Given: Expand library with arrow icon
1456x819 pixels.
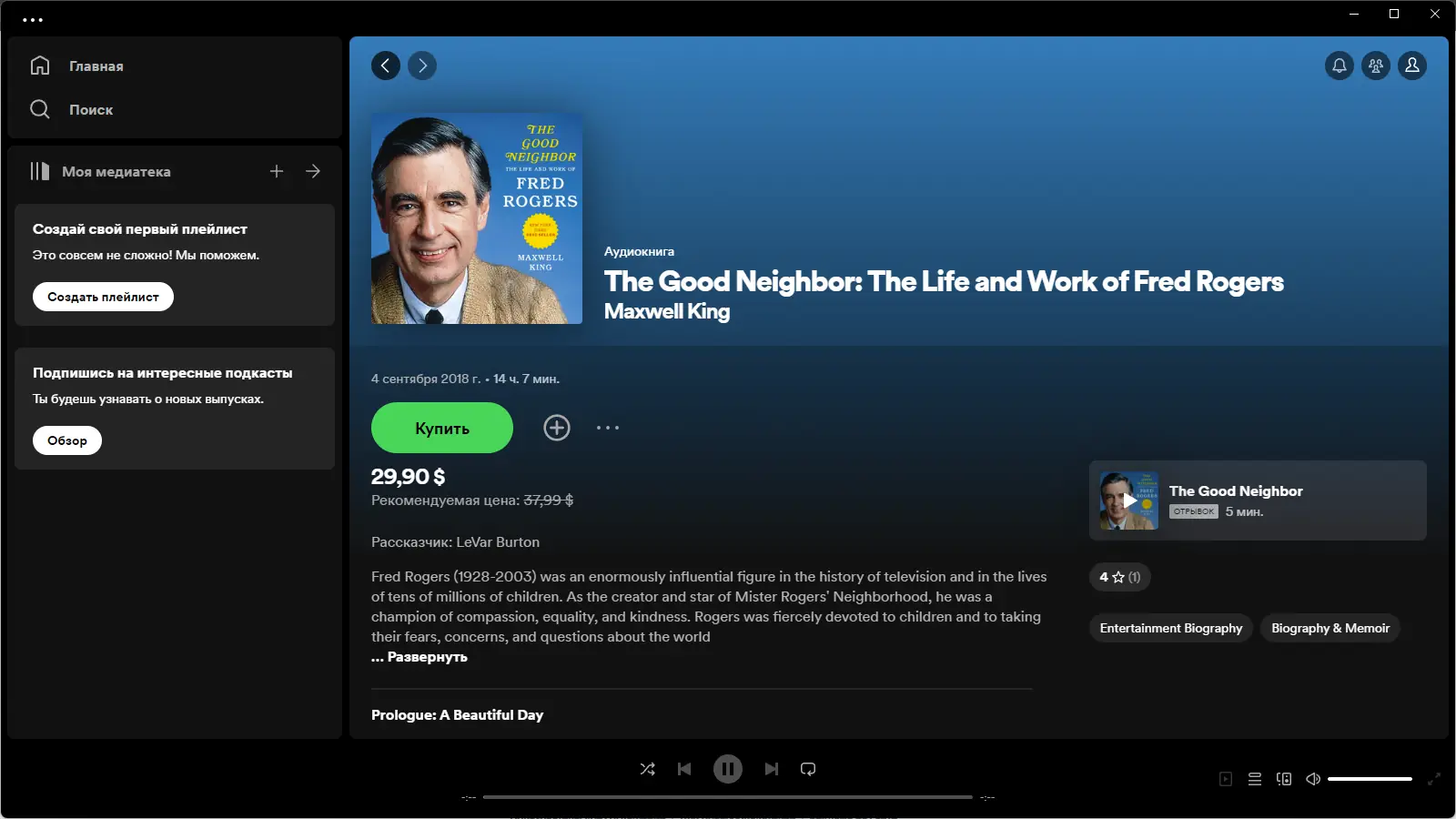Looking at the screenshot, I should [x=313, y=171].
